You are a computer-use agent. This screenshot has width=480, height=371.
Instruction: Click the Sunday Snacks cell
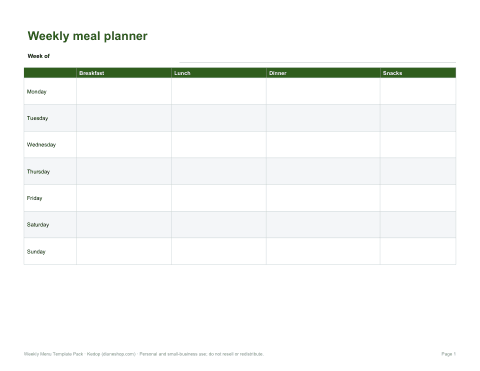[x=418, y=251]
